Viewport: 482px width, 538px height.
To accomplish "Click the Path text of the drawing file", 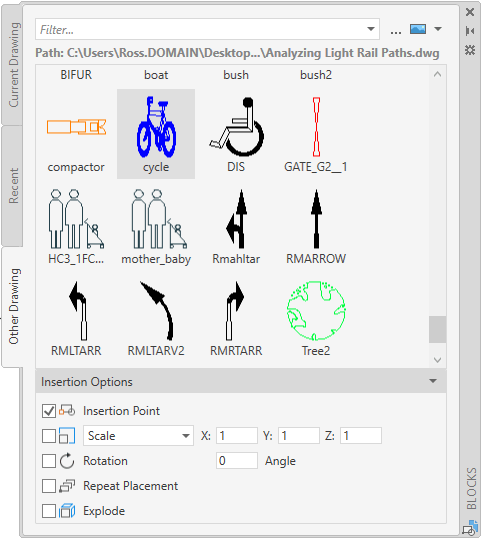I will [237, 53].
